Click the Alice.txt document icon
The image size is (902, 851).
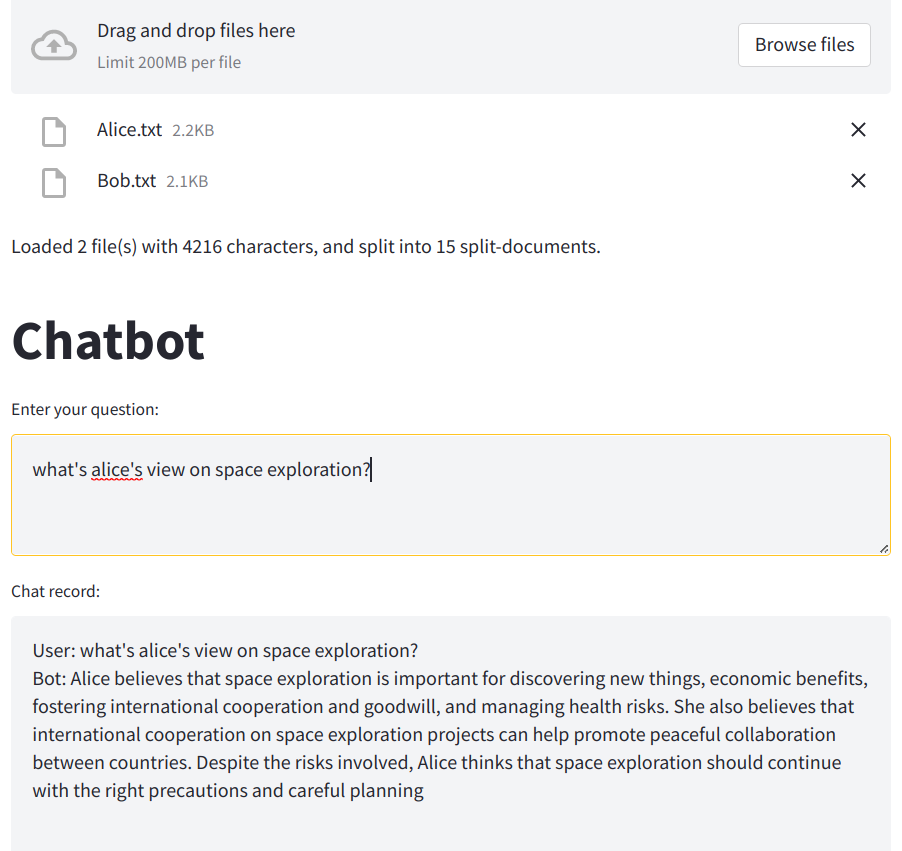pyautogui.click(x=53, y=131)
